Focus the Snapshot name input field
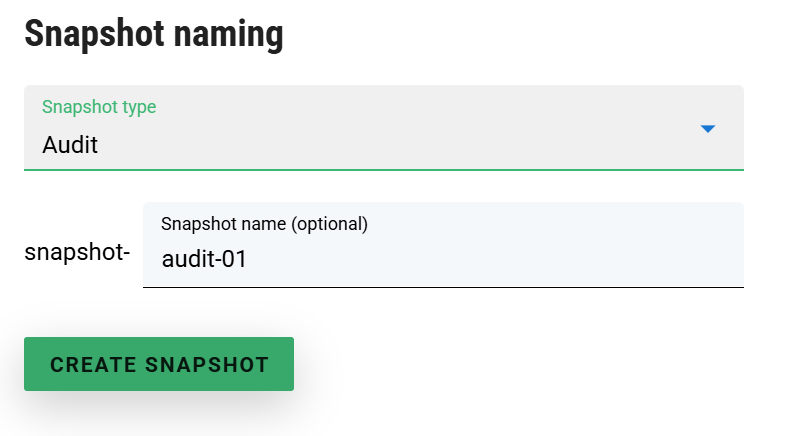 [443, 259]
